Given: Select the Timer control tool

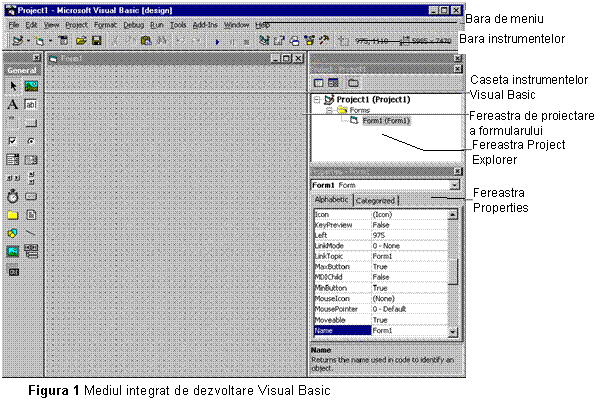Looking at the screenshot, I should tap(13, 196).
